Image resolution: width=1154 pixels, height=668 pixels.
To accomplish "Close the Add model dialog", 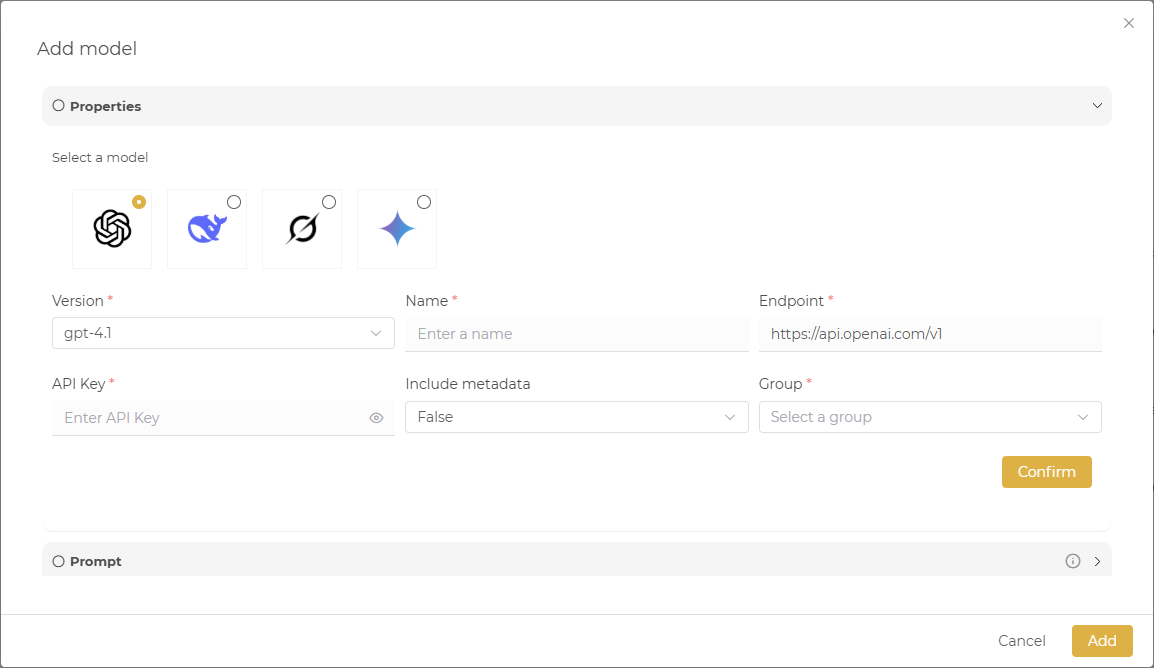I will coord(1129,23).
